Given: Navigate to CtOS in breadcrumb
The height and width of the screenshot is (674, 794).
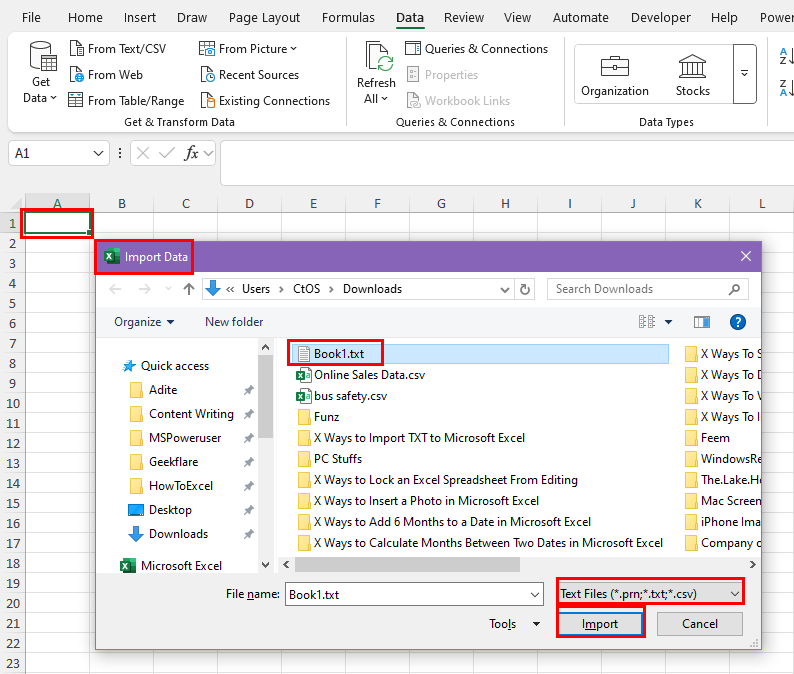Looking at the screenshot, I should click(306, 289).
